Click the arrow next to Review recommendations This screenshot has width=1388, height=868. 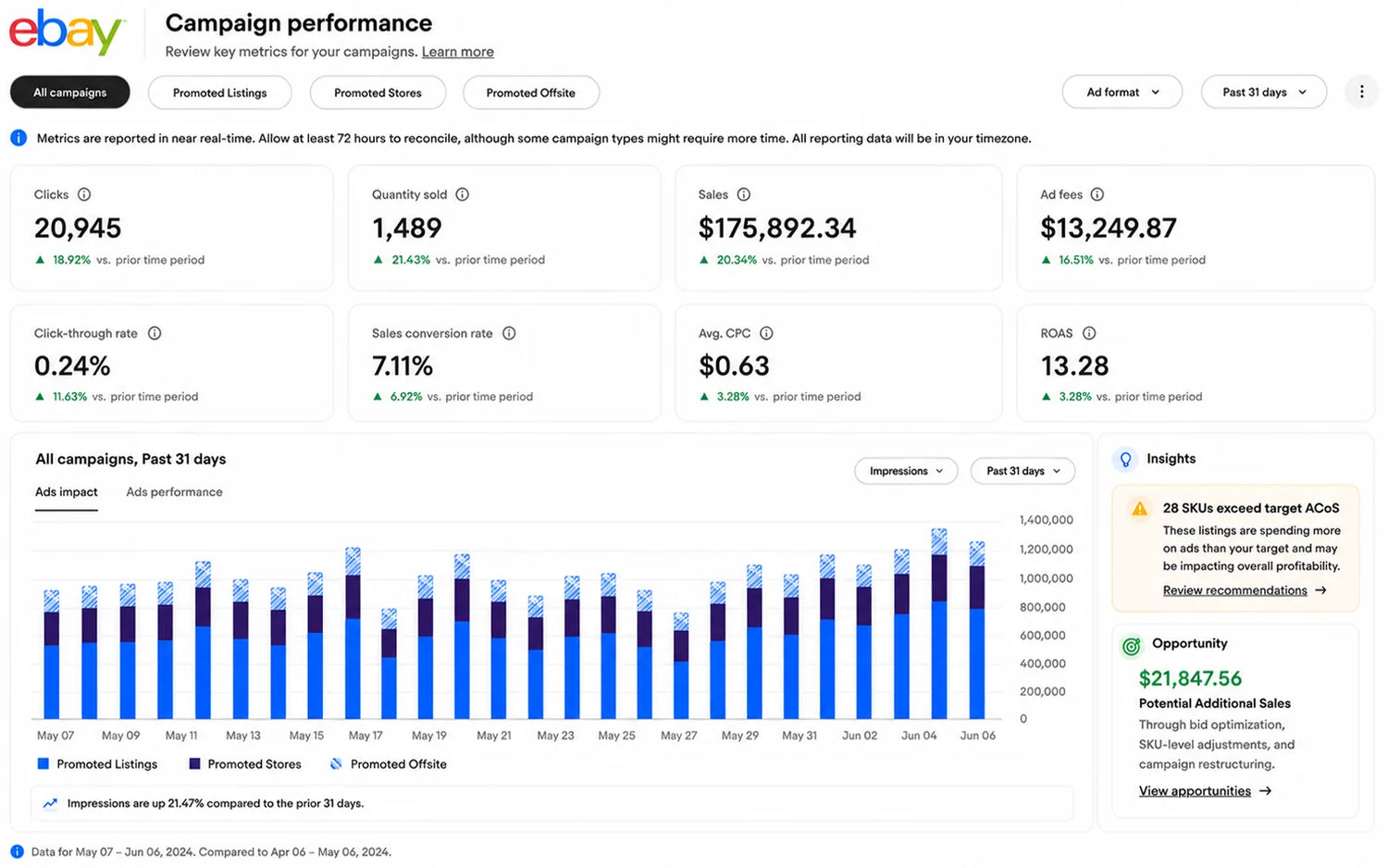pyautogui.click(x=1320, y=590)
